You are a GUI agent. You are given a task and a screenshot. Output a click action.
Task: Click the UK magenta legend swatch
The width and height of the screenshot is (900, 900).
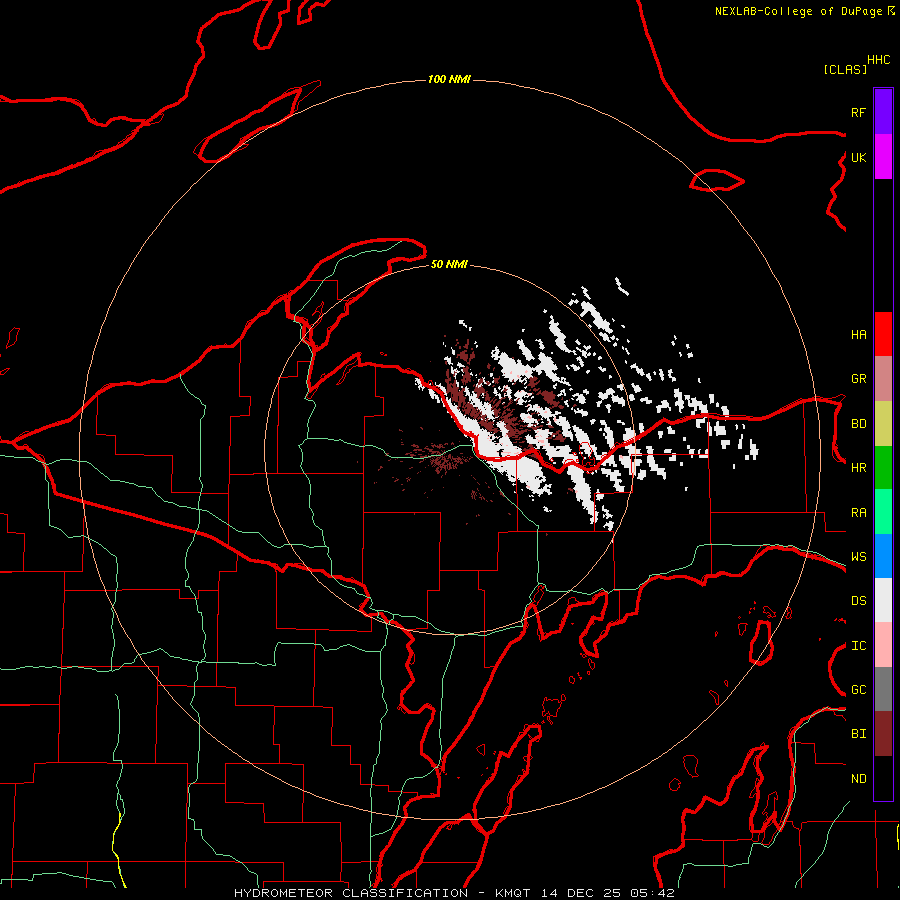883,157
